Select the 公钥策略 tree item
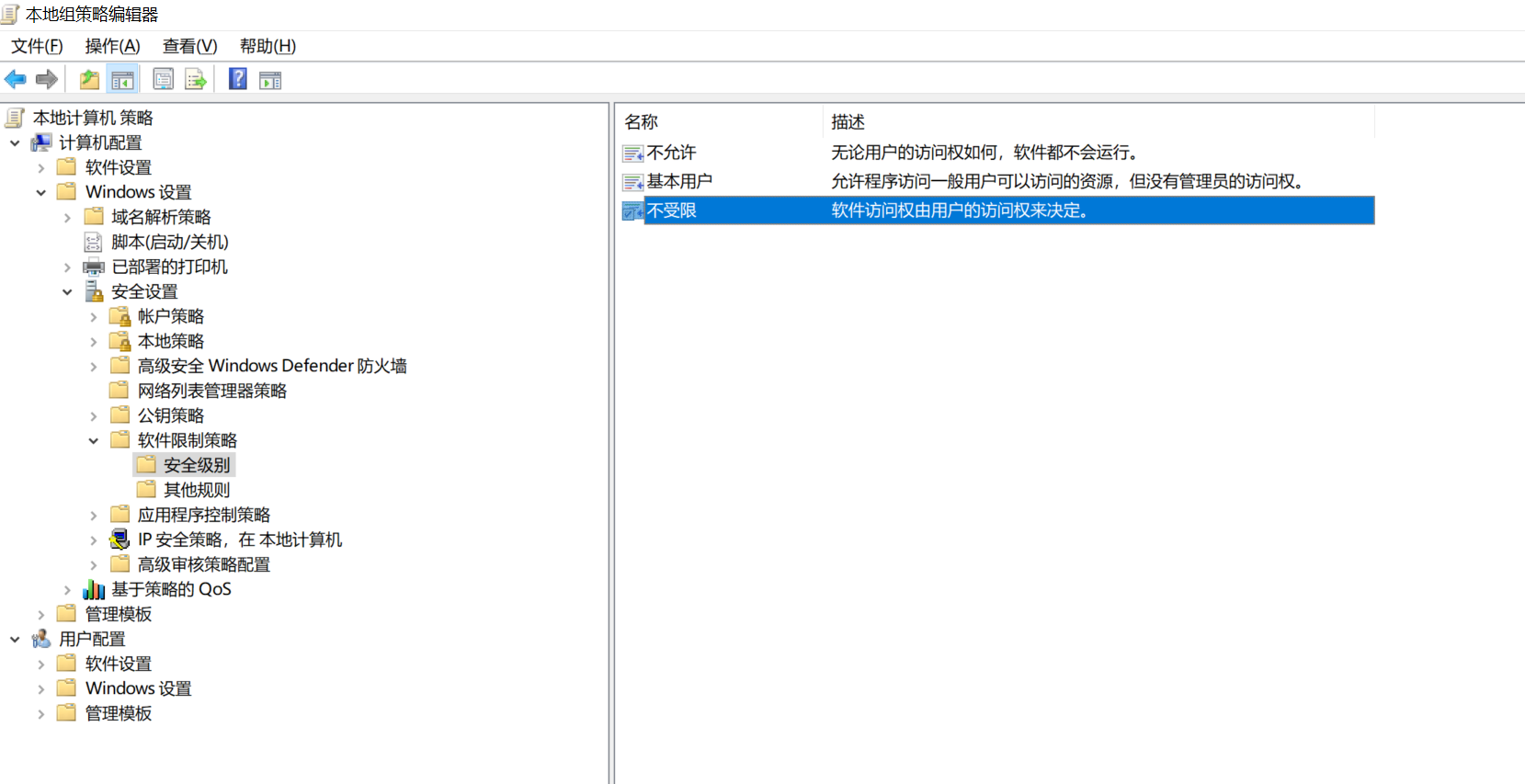 pyautogui.click(x=171, y=415)
